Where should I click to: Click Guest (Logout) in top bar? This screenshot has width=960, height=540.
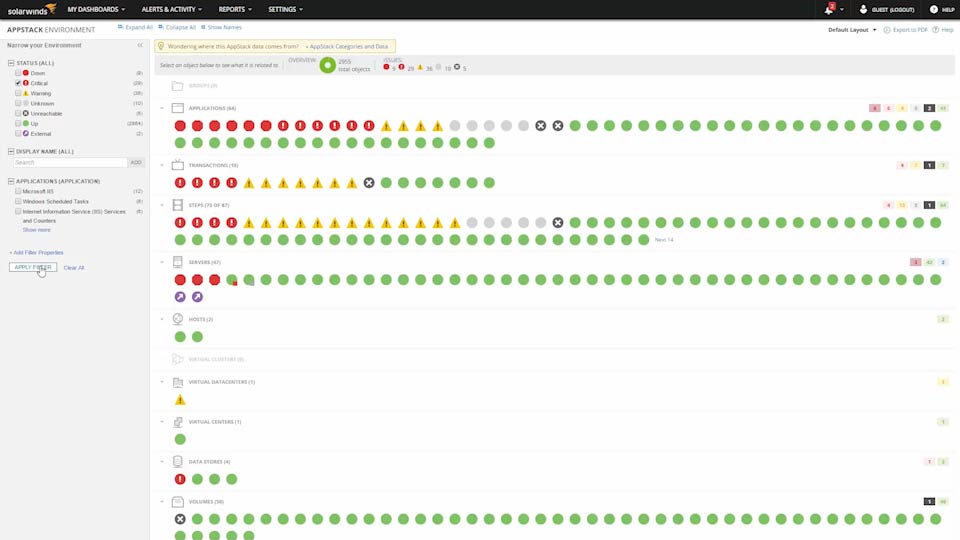tap(893, 10)
